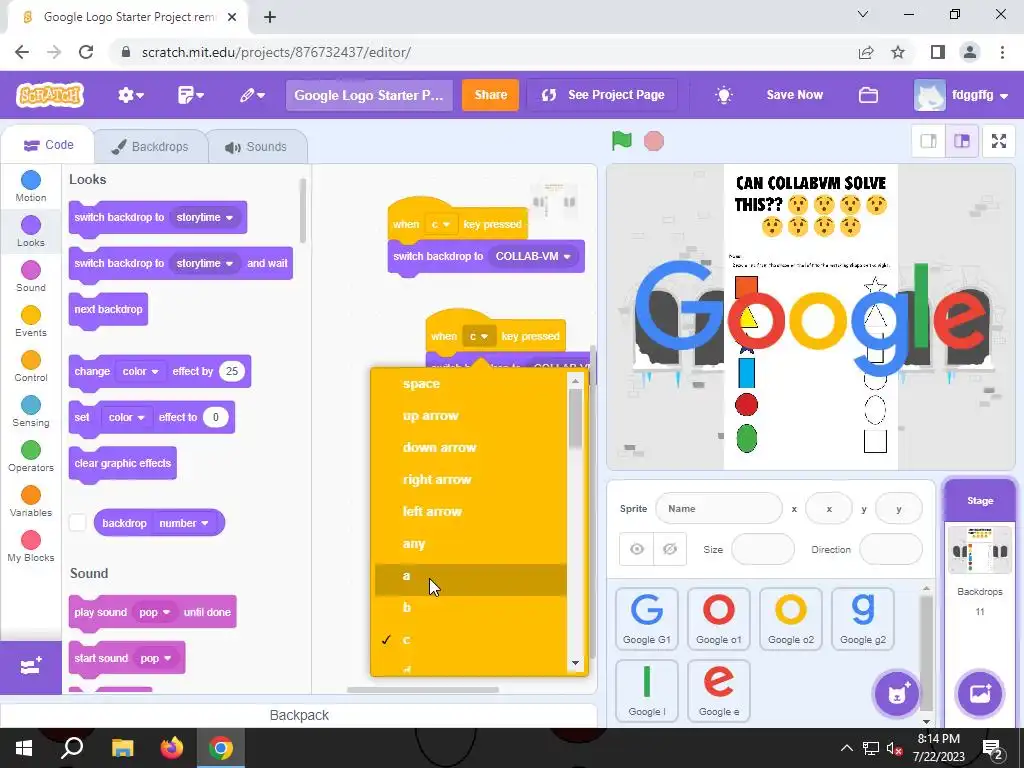Viewport: 1024px width, 768px height.
Task: Click the orange Share button
Action: pos(490,95)
